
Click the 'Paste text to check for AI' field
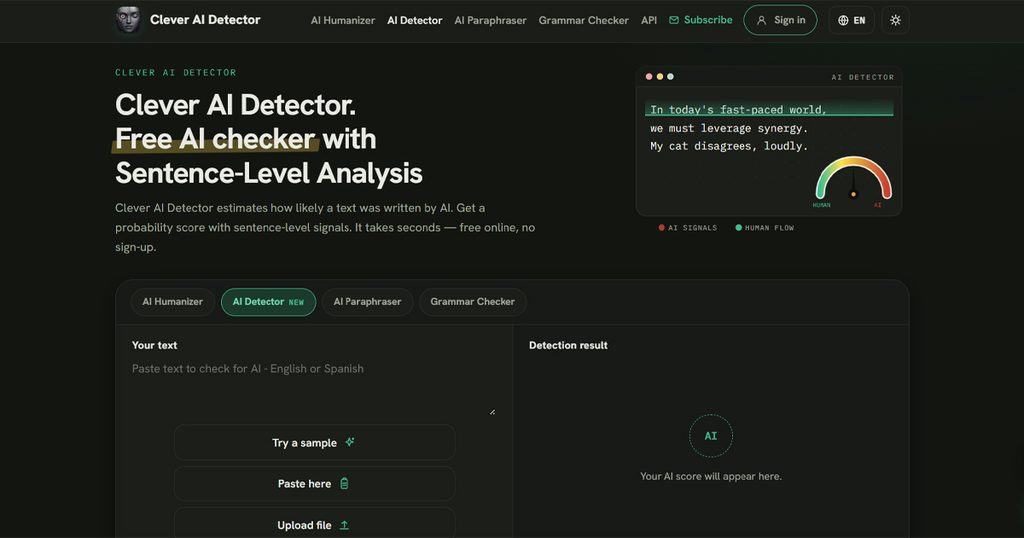[313, 388]
